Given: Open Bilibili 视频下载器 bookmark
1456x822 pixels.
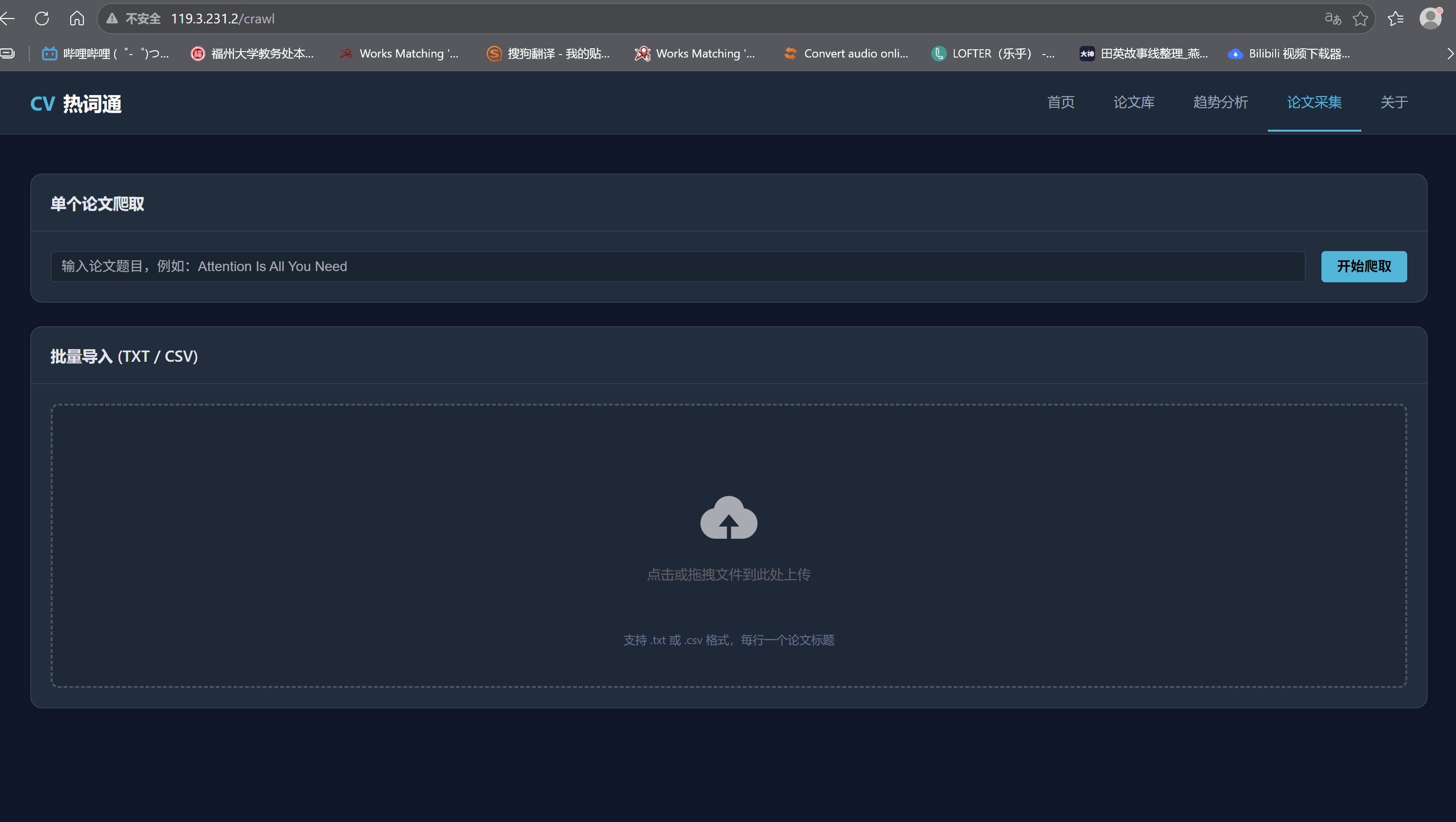Looking at the screenshot, I should 1289,54.
